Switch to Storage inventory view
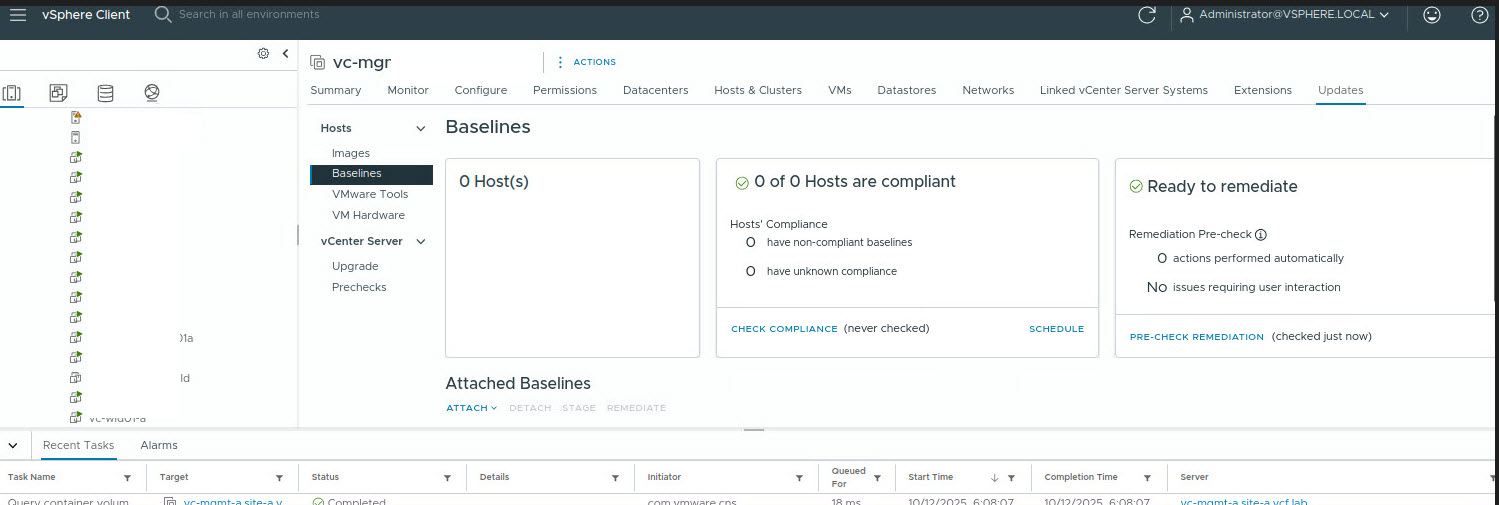This screenshot has height=505, width=1499. pos(105,93)
